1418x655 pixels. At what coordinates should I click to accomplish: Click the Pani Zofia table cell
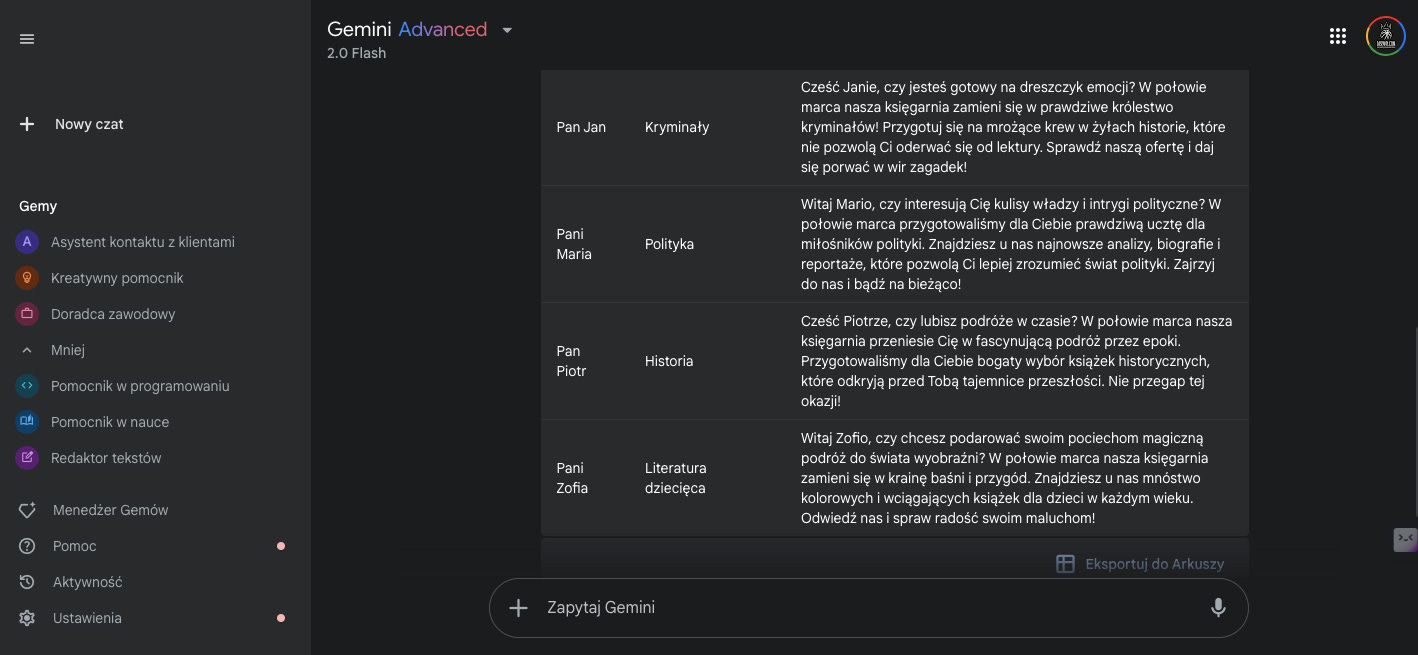(x=572, y=478)
